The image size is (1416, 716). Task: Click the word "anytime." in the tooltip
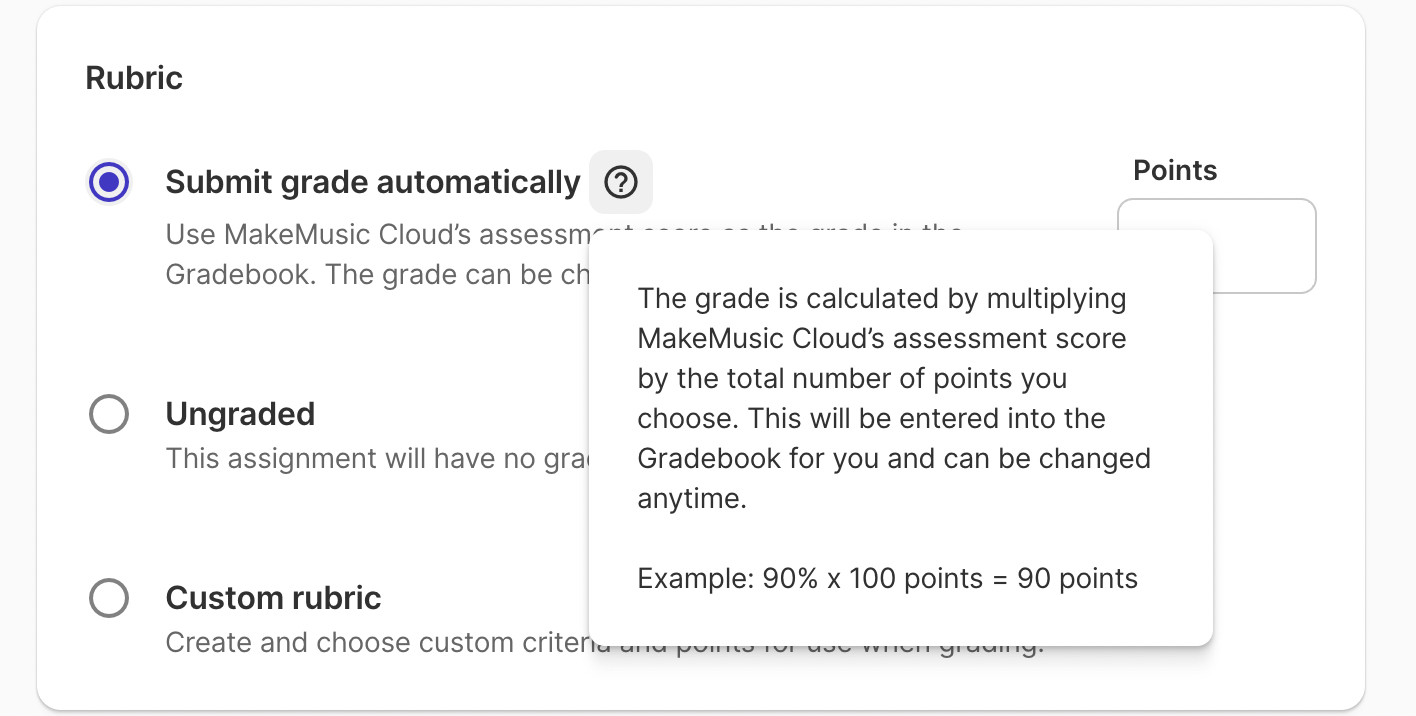[692, 499]
